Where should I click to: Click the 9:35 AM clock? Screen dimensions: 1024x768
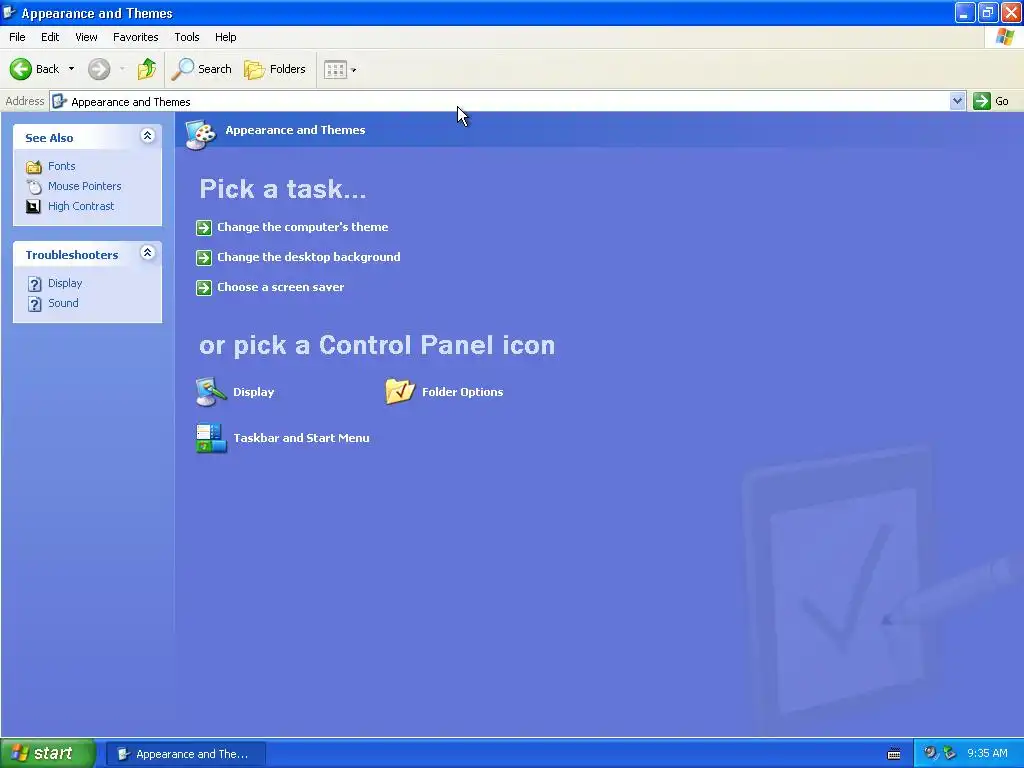[987, 754]
